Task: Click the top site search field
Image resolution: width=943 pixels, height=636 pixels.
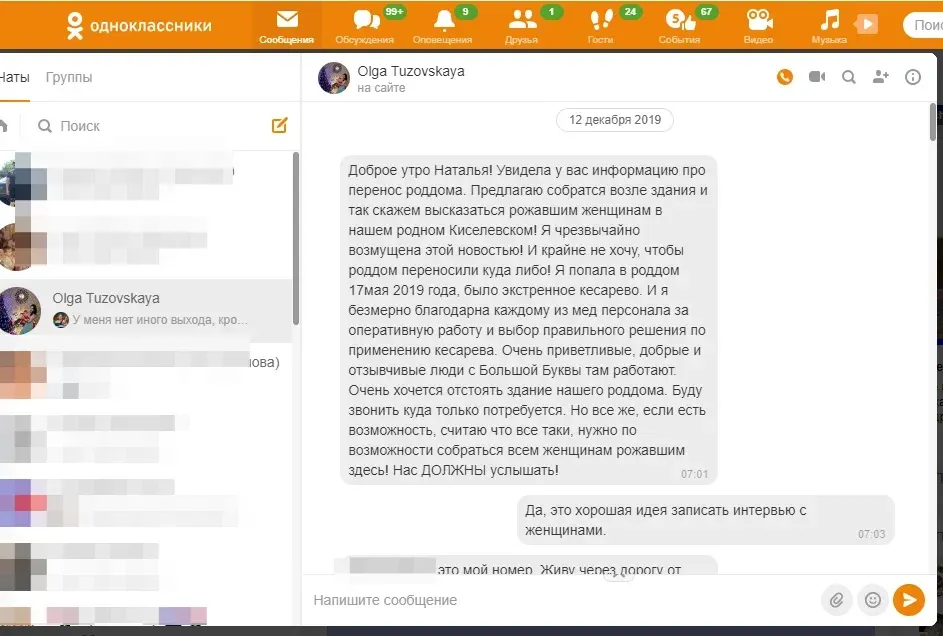Action: pos(923,25)
